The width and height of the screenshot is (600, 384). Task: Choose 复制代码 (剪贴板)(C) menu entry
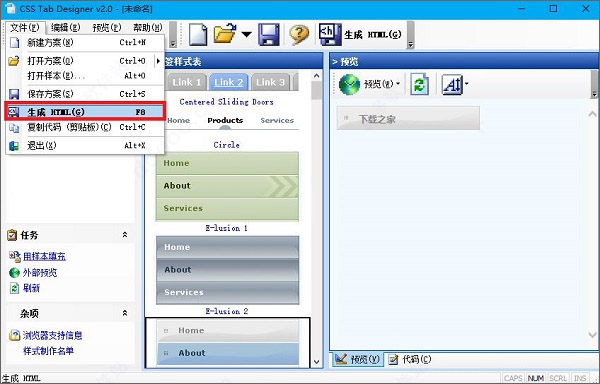click(85, 127)
